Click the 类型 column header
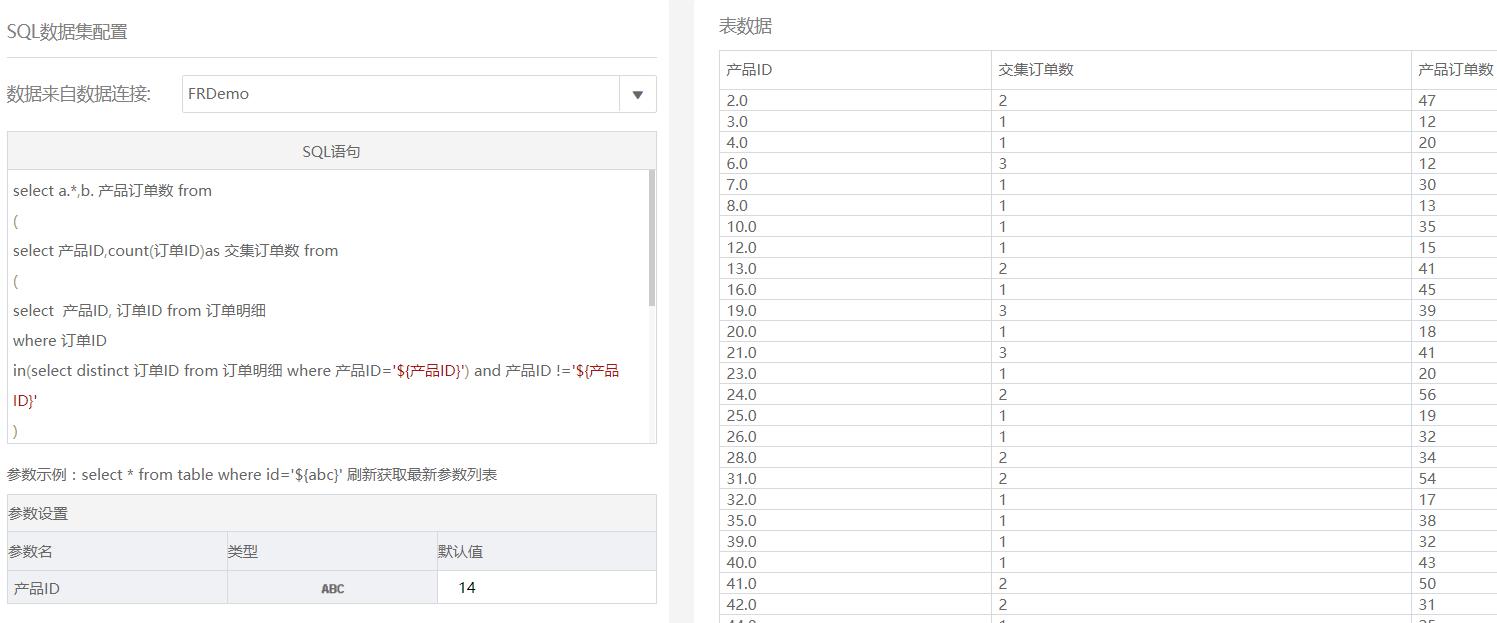This screenshot has width=1497, height=623. coord(332,551)
